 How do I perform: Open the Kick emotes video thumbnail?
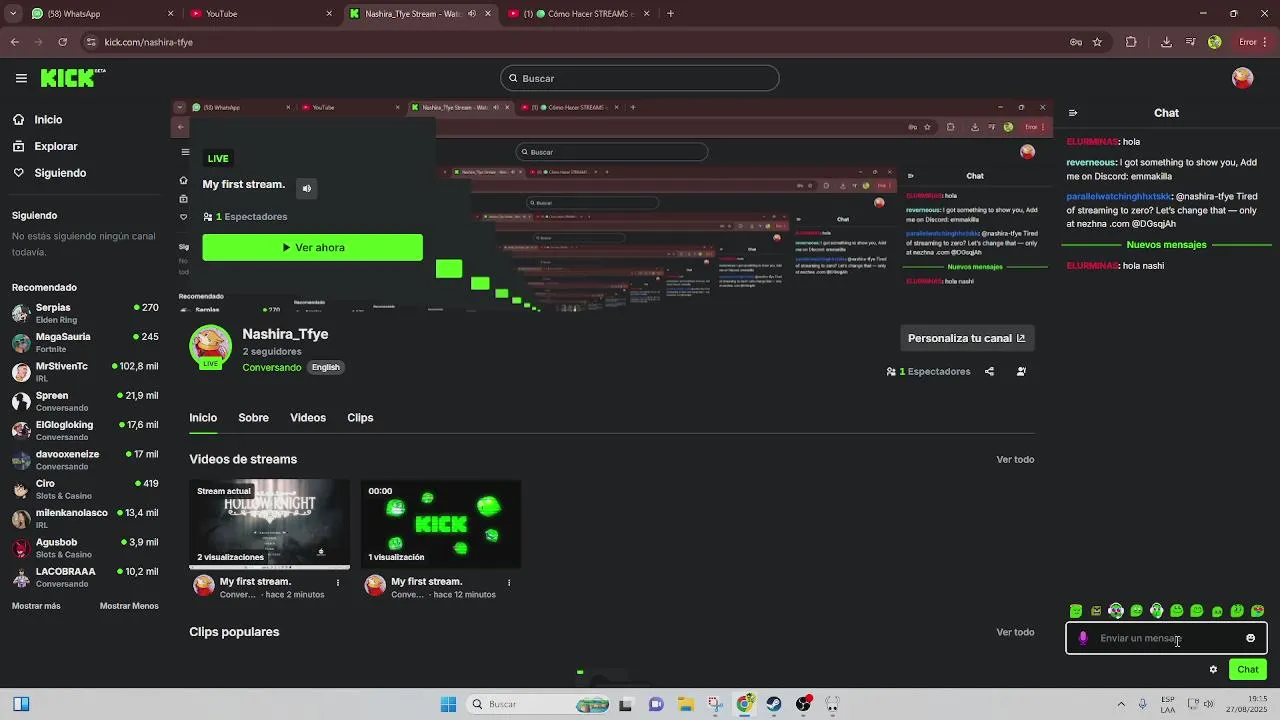tap(441, 524)
